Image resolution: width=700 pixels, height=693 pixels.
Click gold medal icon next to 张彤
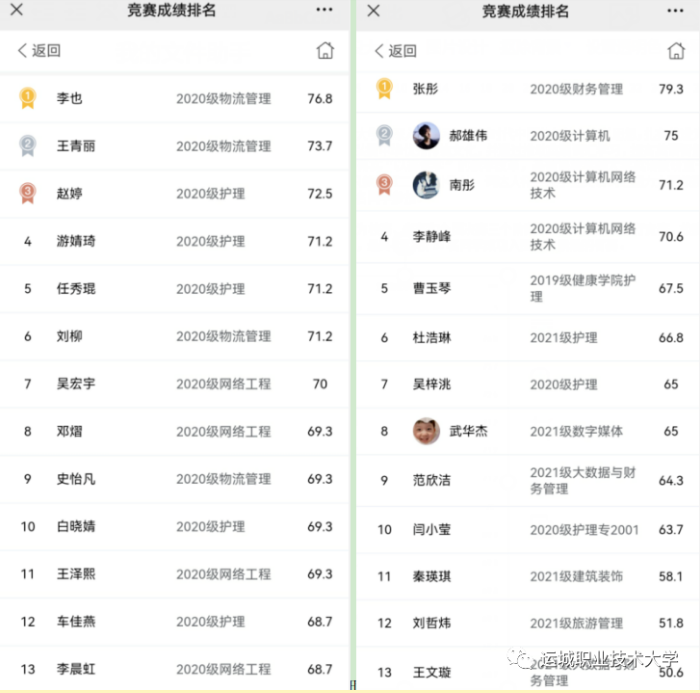click(x=384, y=88)
